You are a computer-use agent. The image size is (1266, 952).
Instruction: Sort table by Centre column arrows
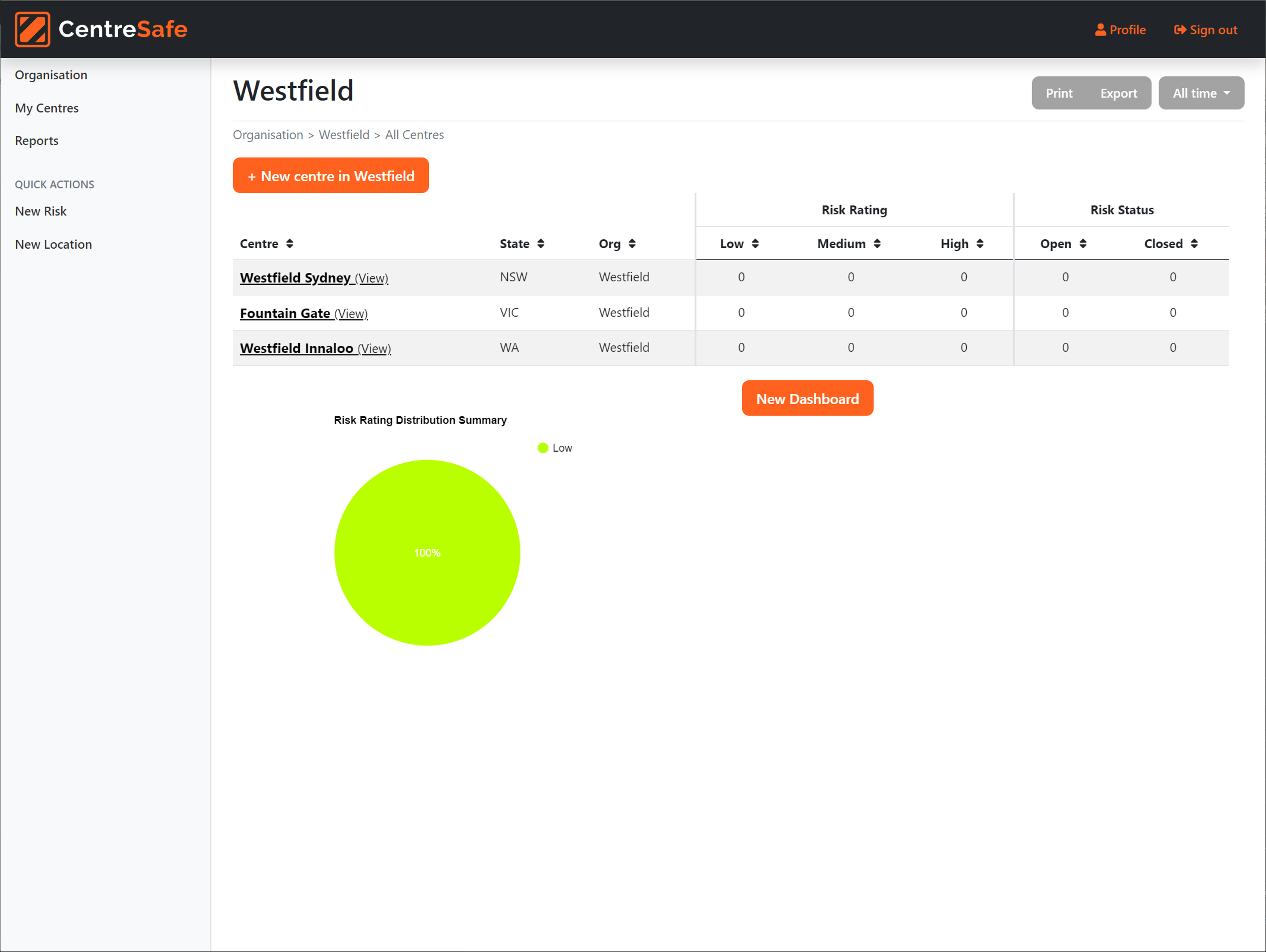click(290, 244)
